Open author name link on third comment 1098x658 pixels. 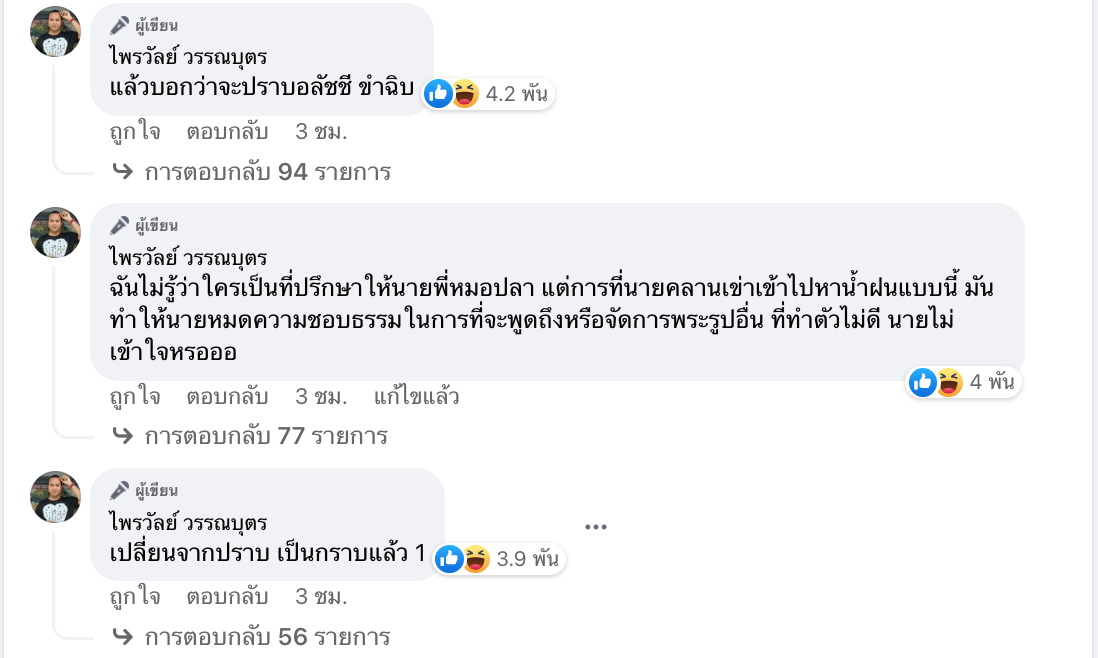coord(189,521)
